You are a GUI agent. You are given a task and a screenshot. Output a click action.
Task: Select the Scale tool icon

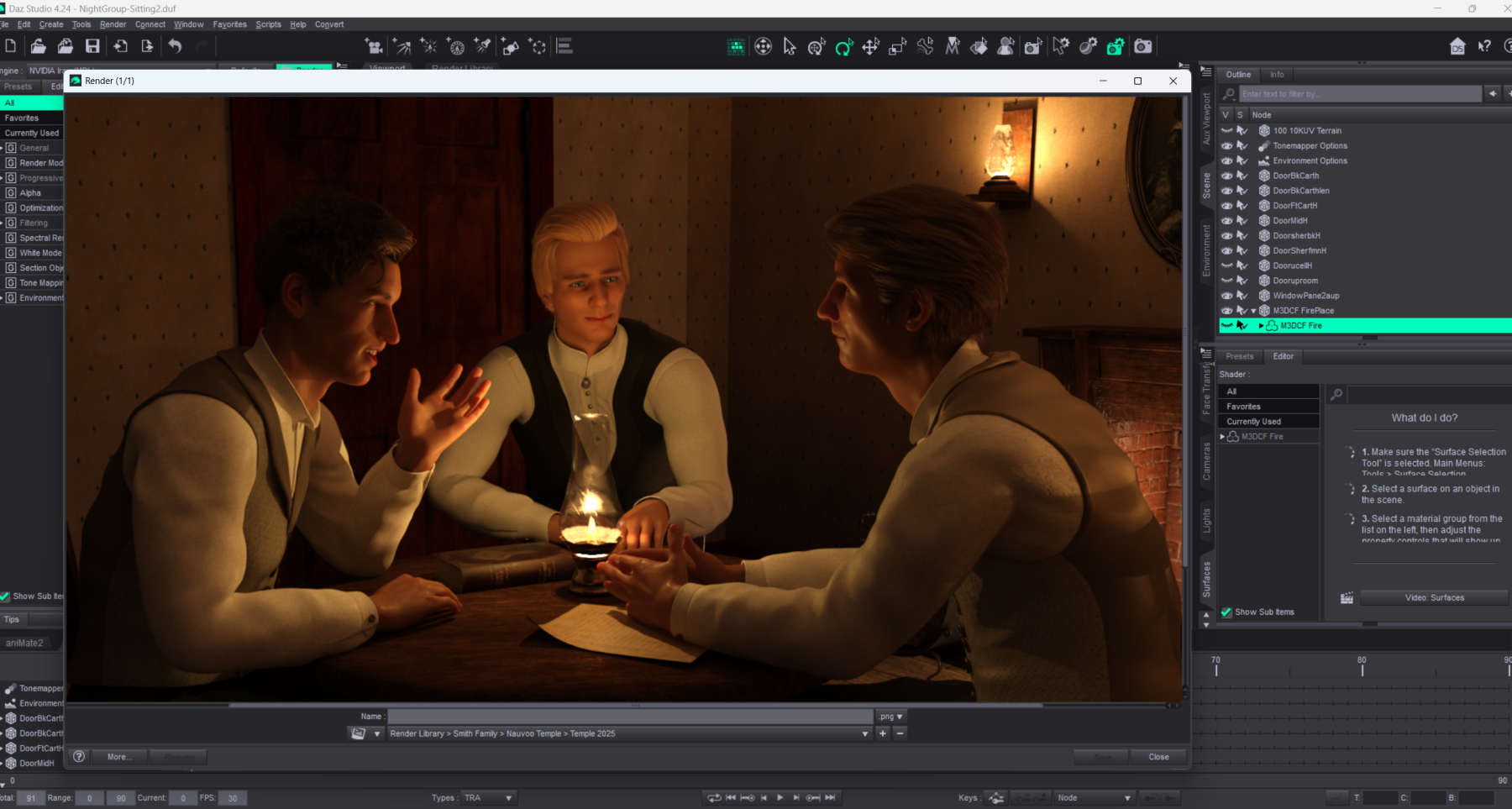897,47
